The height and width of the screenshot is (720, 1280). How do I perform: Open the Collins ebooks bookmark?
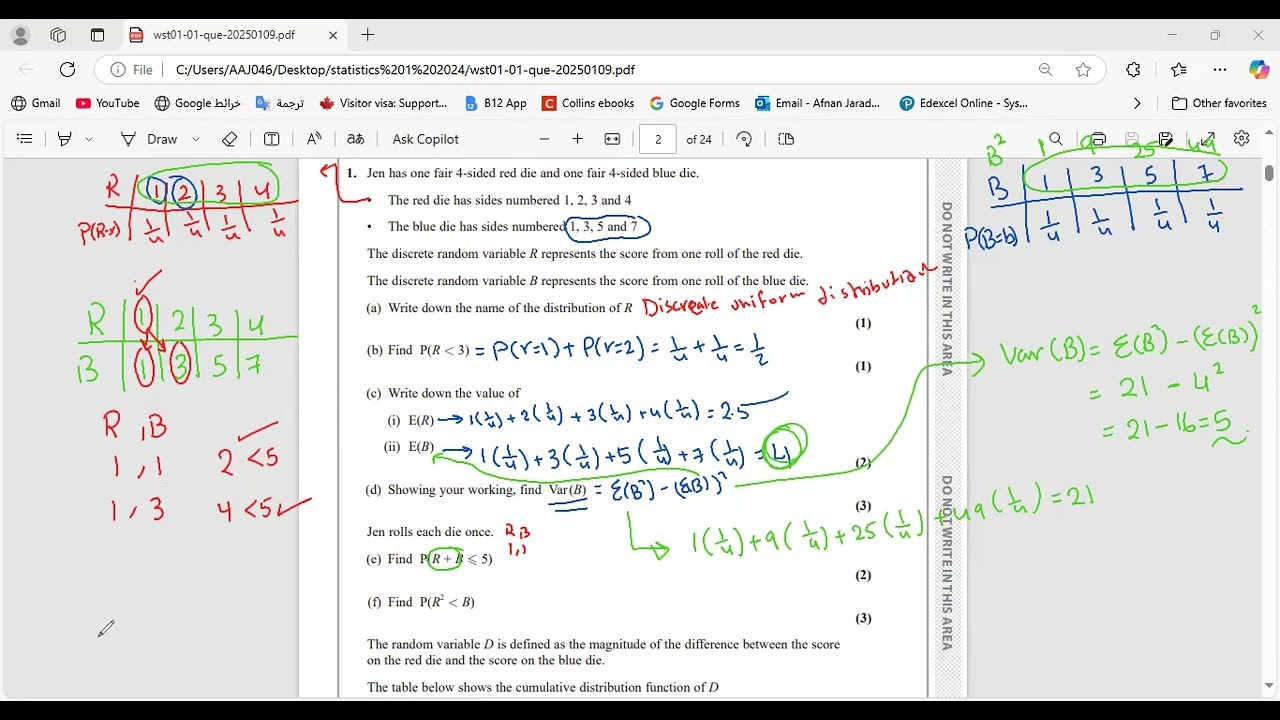coord(588,103)
